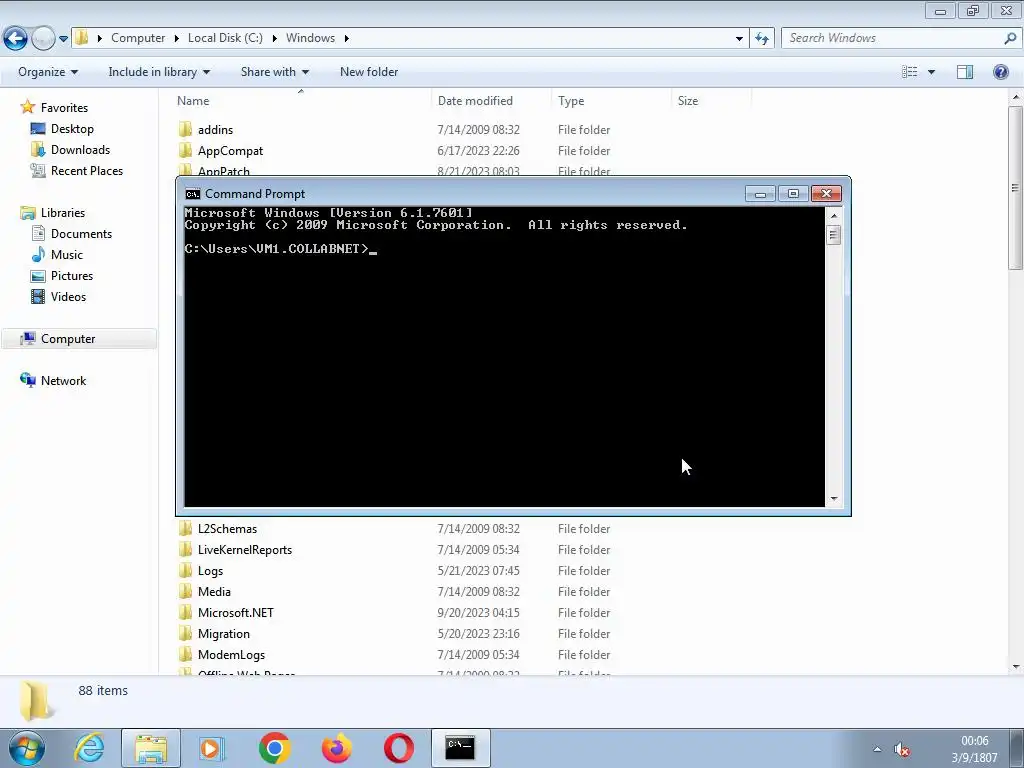Show the preview pane
Screen dimensions: 1024x768
click(x=965, y=72)
